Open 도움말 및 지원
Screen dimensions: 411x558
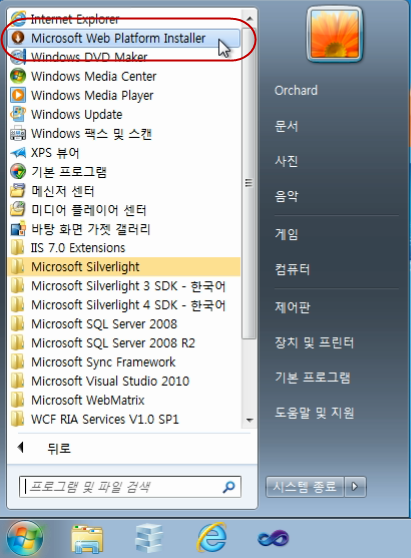[314, 413]
